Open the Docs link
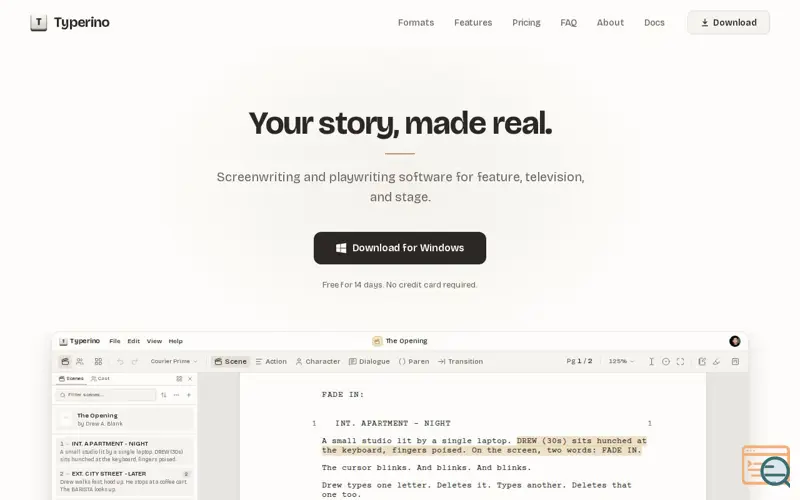Screen dimensions: 800x500 (x=654, y=22)
